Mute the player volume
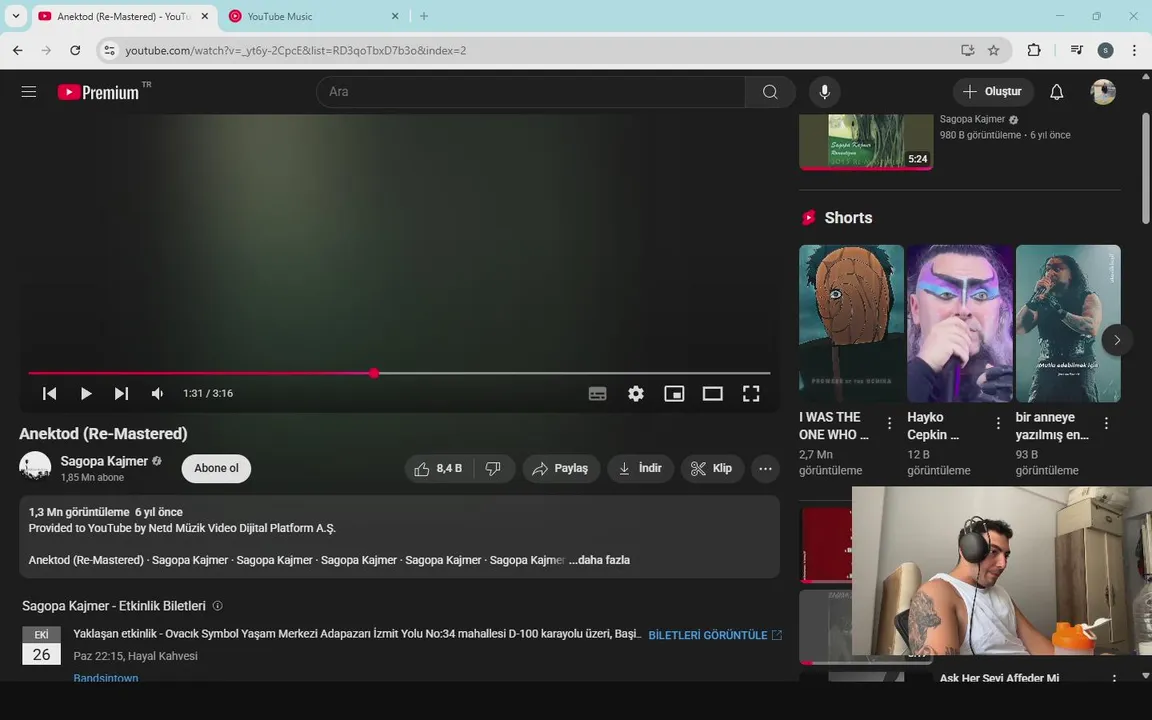The image size is (1152, 720). point(157,393)
